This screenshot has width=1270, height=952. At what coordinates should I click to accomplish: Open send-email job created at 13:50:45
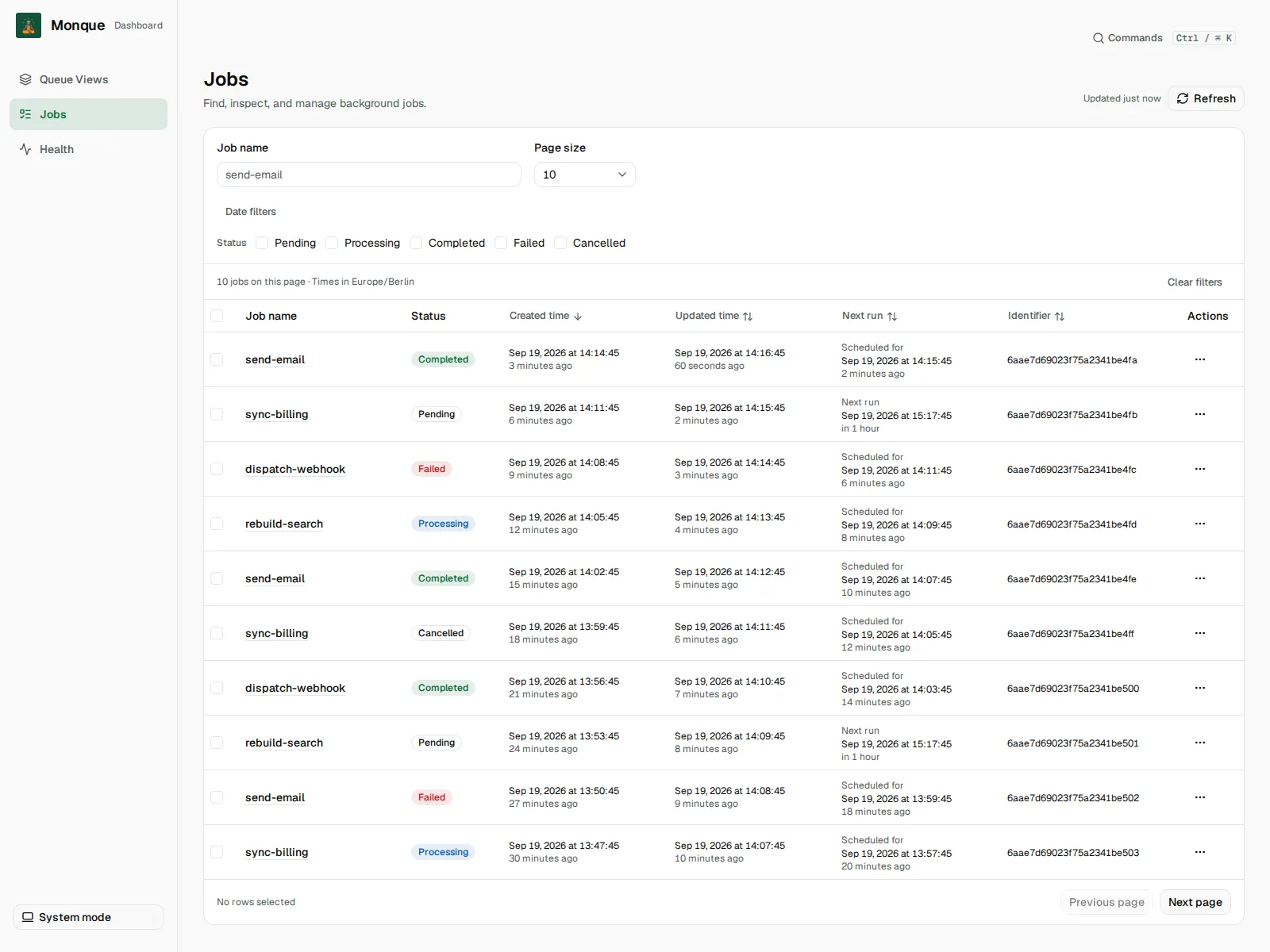click(275, 797)
